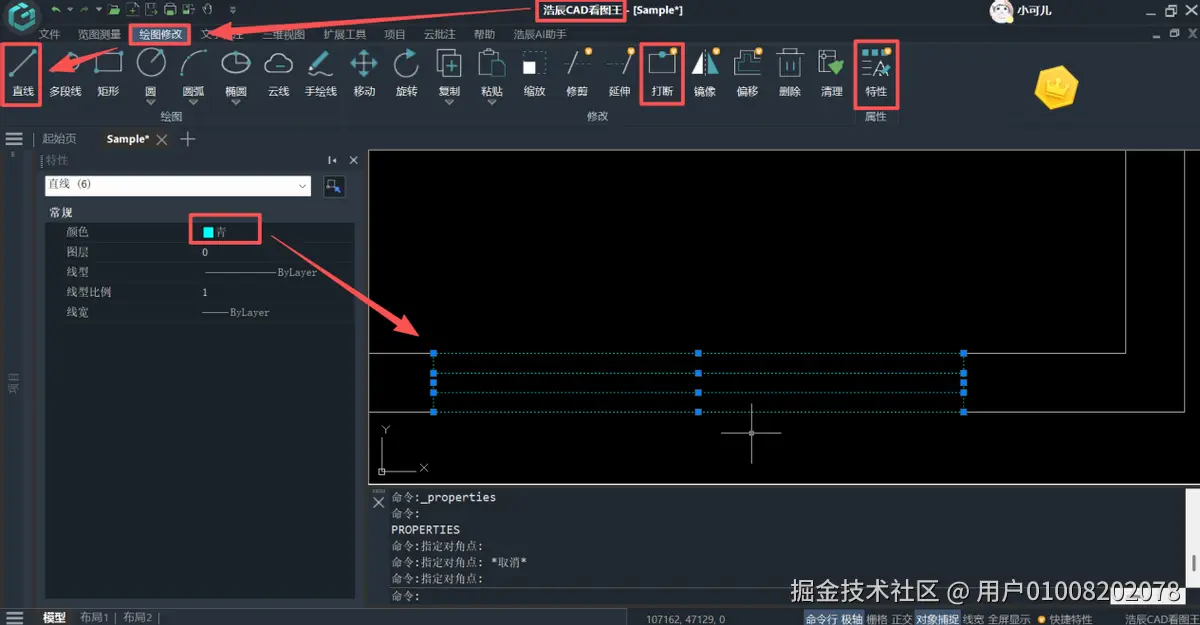This screenshot has height=625, width=1200.
Task: Expand the 圆 circle dropdown arrow
Action: [151, 102]
